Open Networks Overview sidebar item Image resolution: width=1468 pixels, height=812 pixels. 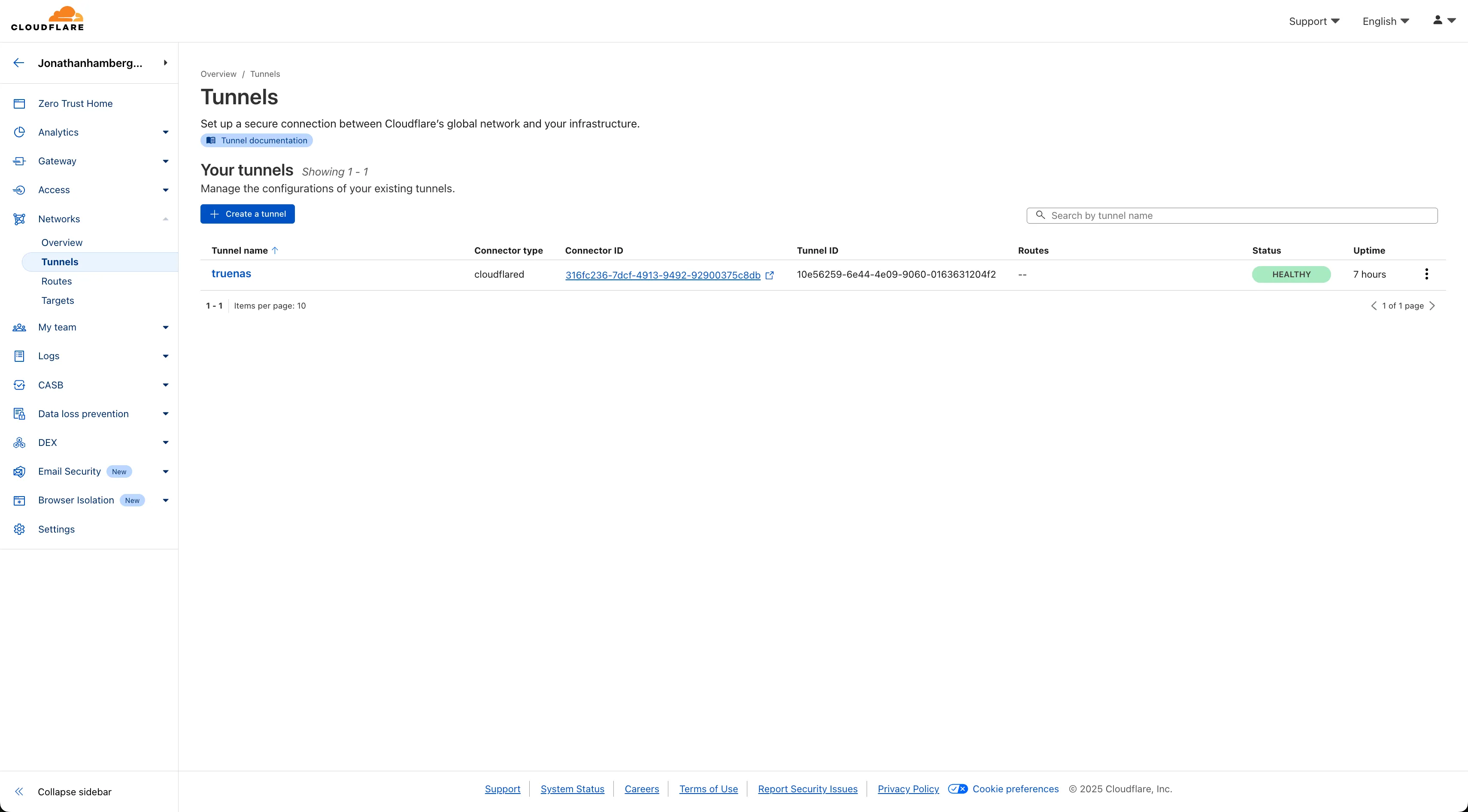click(x=61, y=243)
